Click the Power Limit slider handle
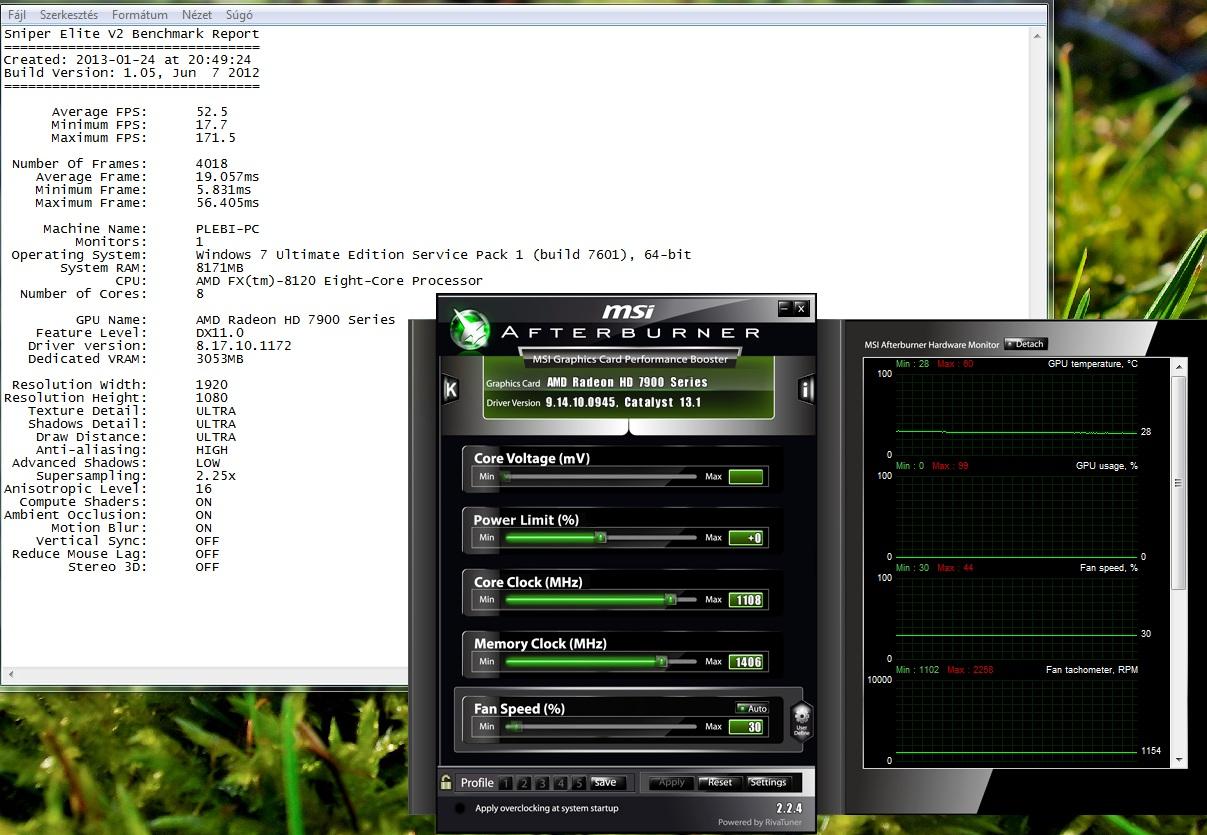Viewport: 1207px width, 835px height. pyautogui.click(x=601, y=538)
